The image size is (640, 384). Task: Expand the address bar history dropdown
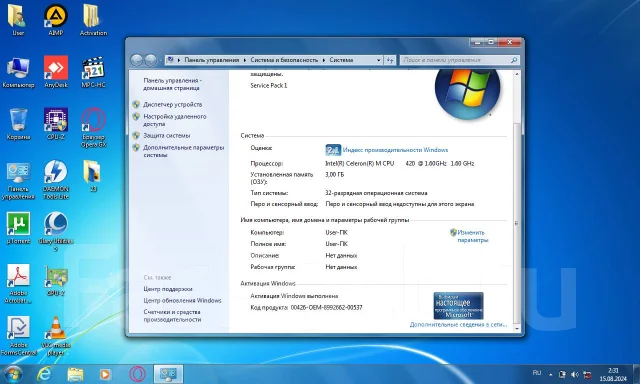(x=378, y=60)
